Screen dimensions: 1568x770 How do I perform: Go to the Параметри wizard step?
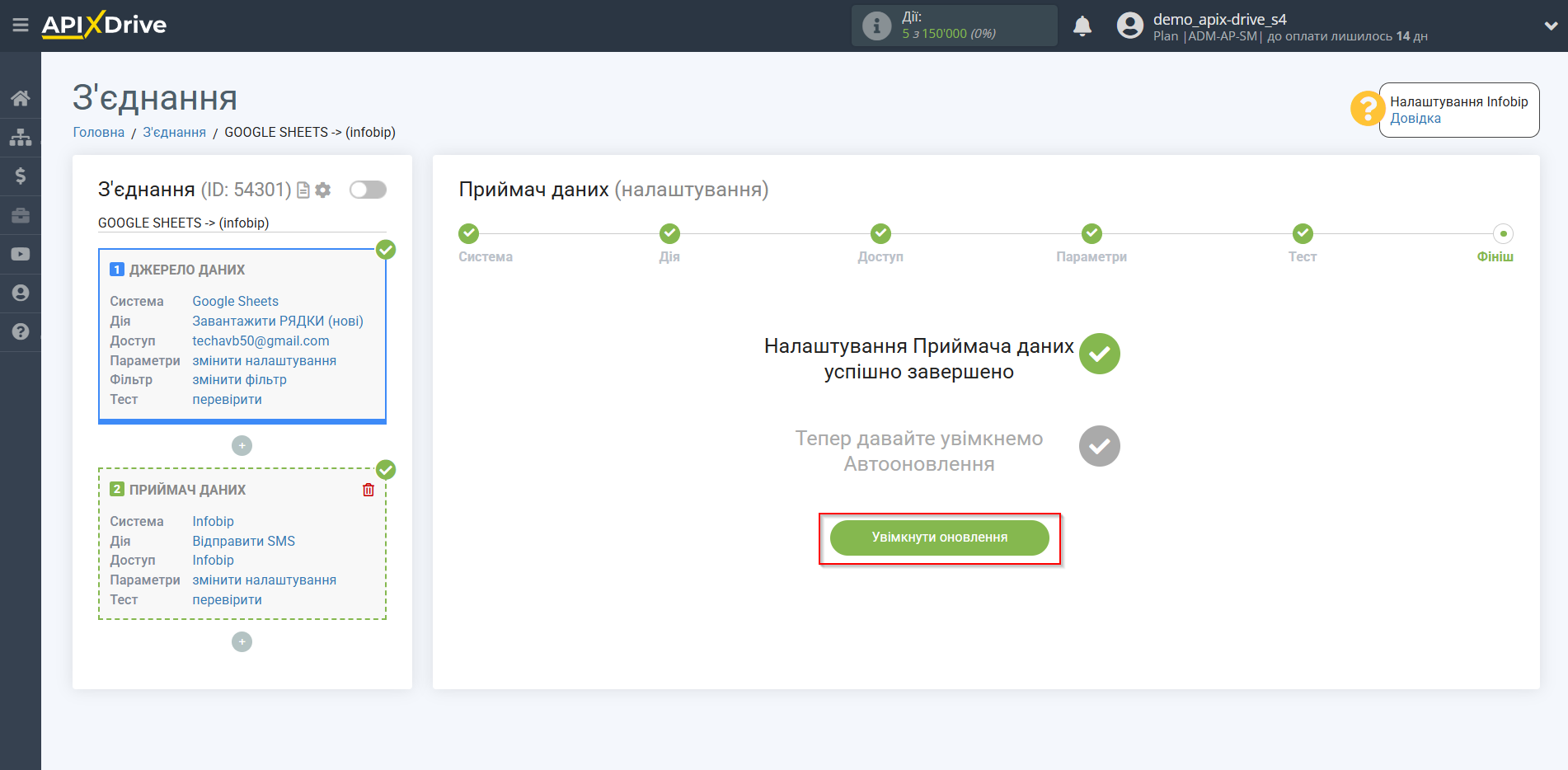tap(1091, 234)
